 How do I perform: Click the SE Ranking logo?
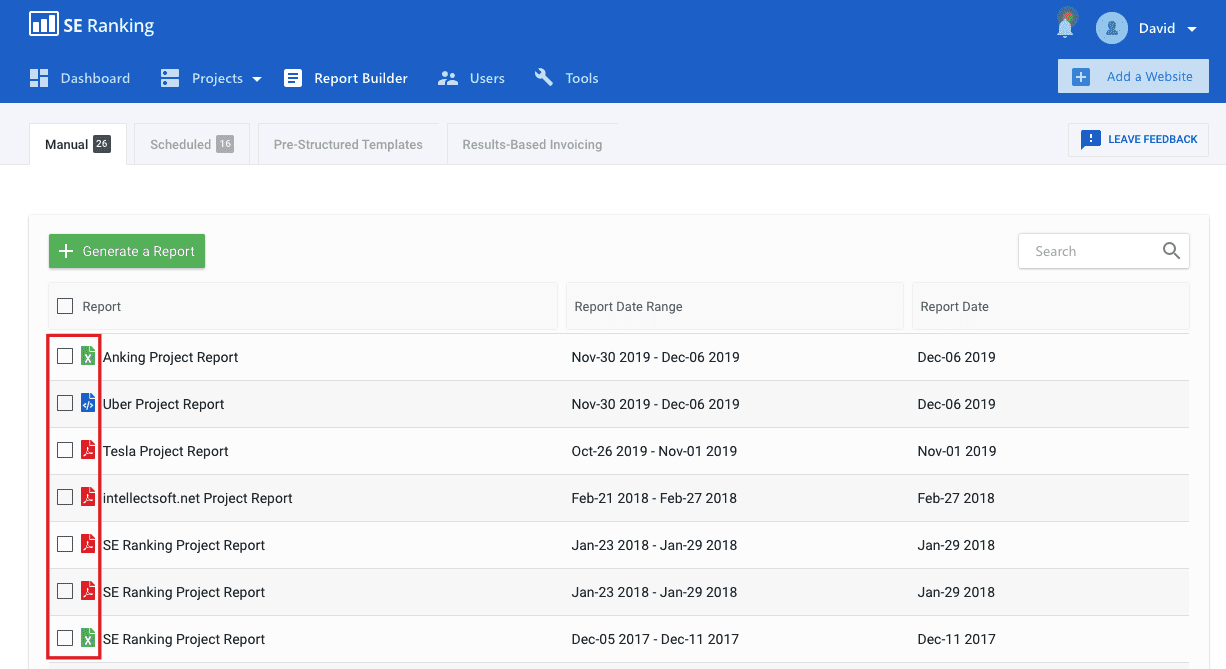(x=92, y=25)
